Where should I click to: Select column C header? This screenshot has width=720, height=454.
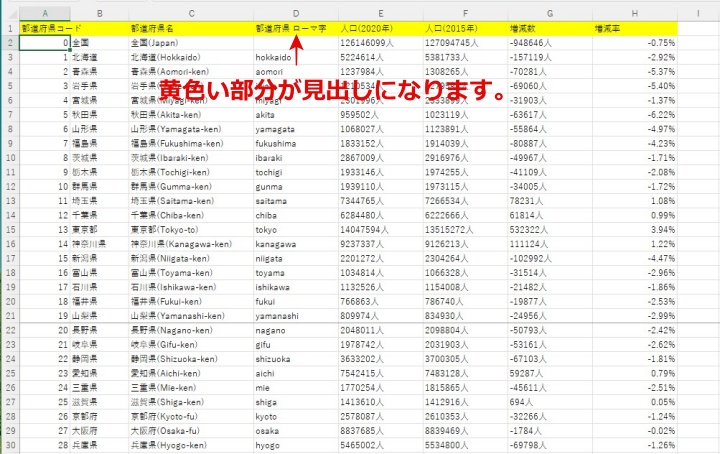(191, 13)
